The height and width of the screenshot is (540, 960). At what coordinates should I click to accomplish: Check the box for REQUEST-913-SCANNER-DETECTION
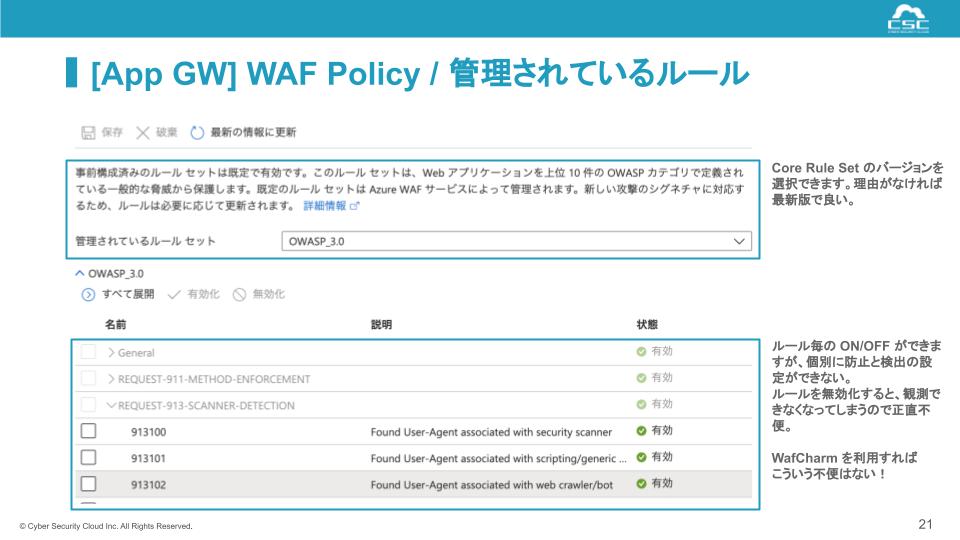pyautogui.click(x=89, y=404)
